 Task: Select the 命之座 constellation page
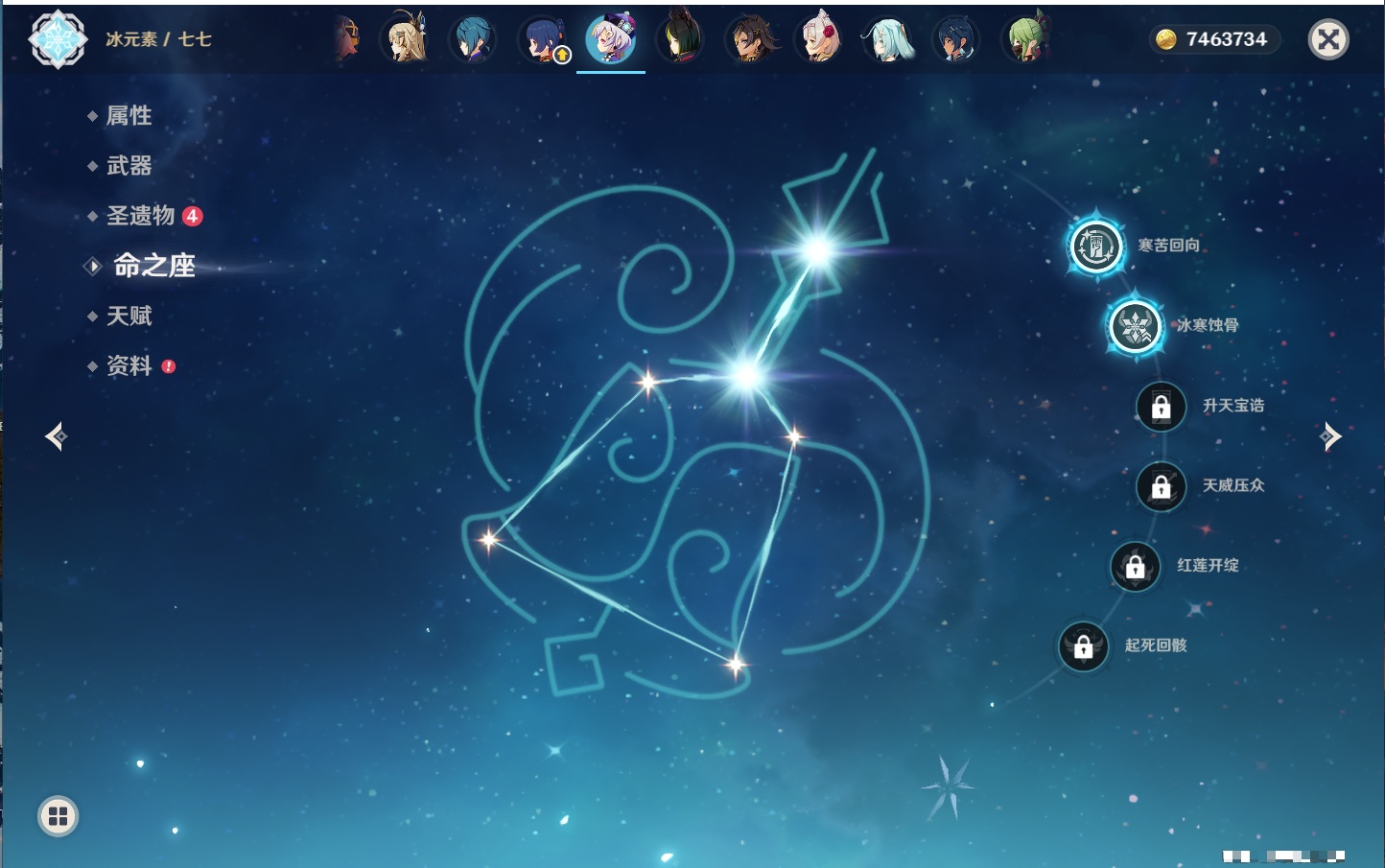coord(153,266)
